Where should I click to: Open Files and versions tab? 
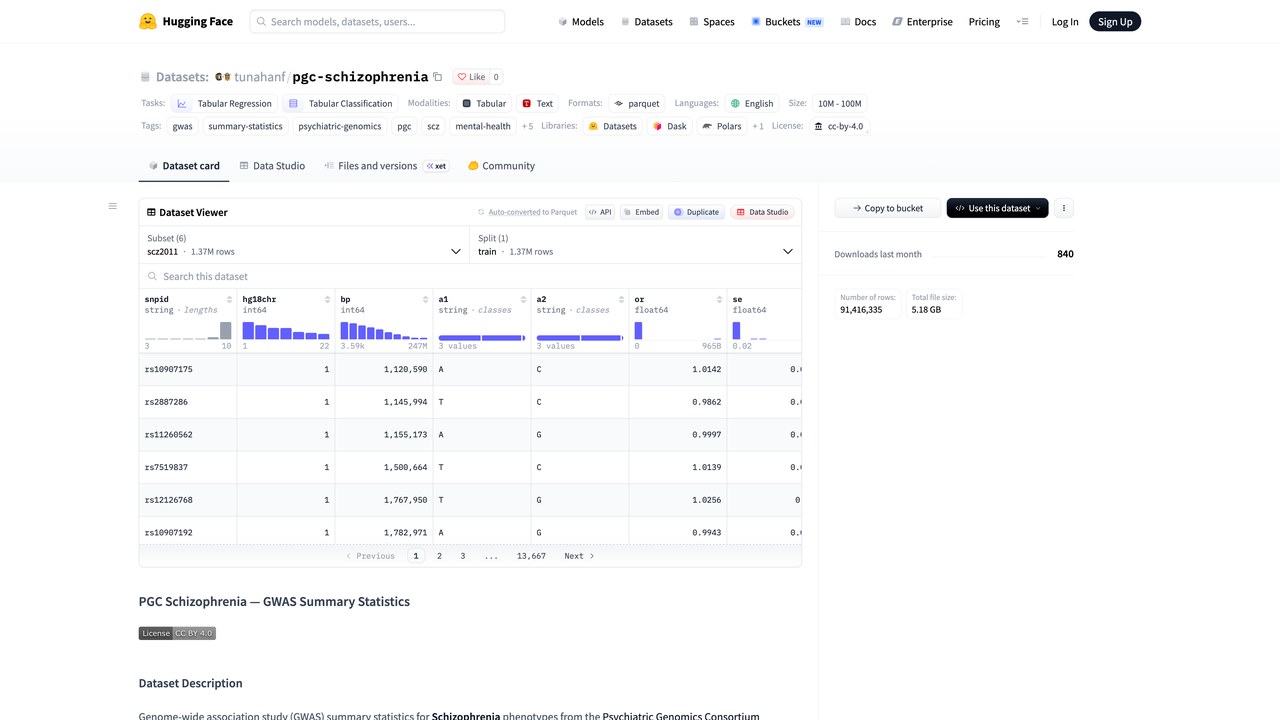tap(386, 166)
